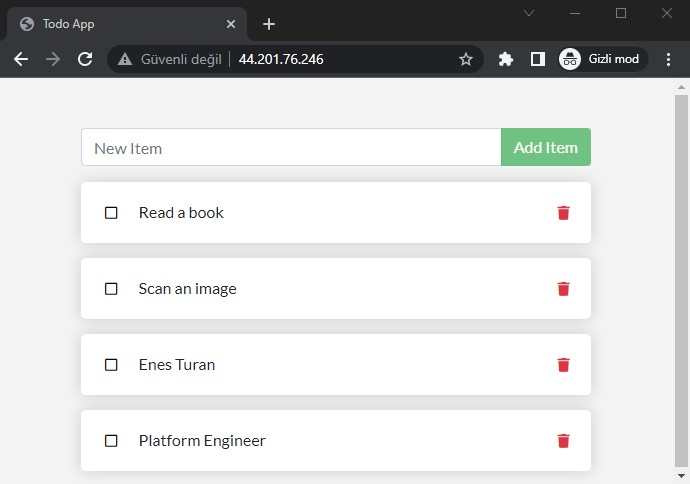690x484 pixels.
Task: Delete the 'Enes Turan' item
Action: click(x=563, y=365)
